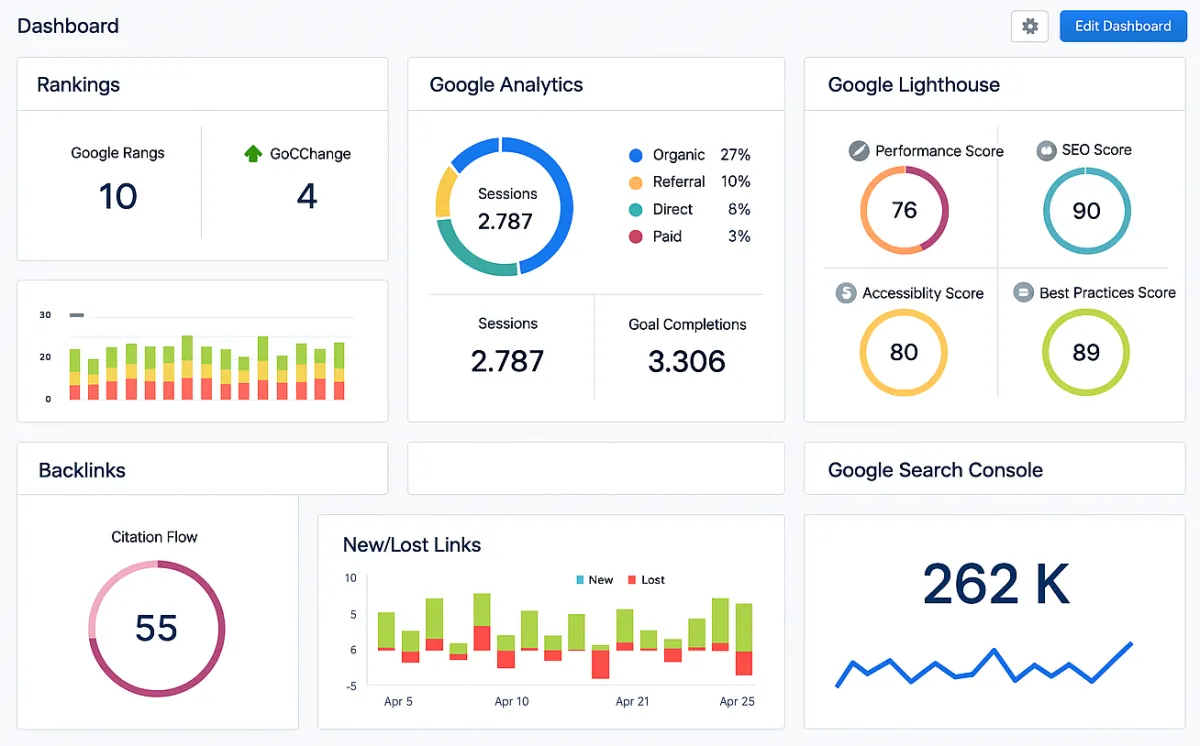Click the SEO Score gauge showing 90
Viewport: 1200px width, 746px height.
(1086, 211)
